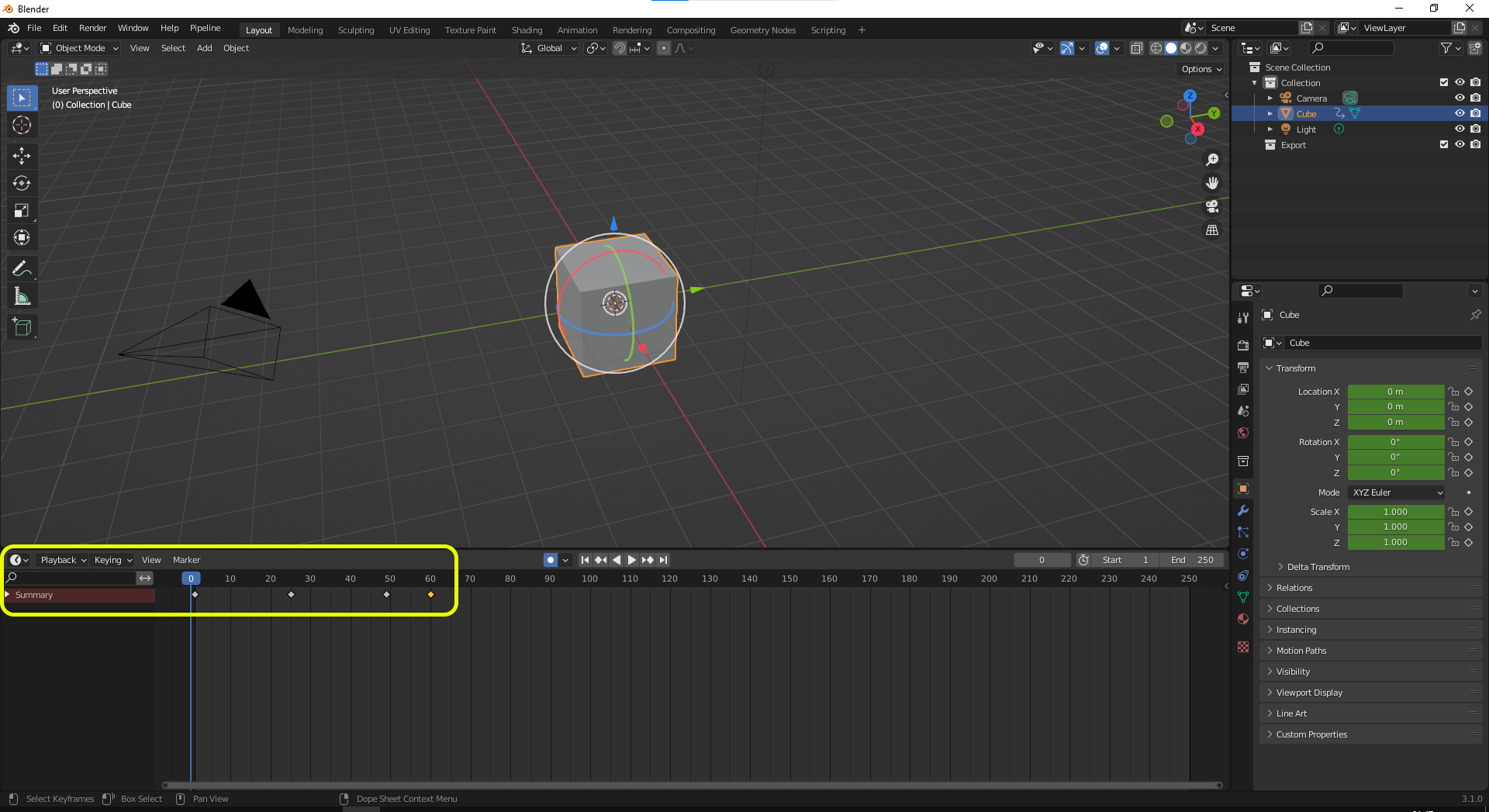The height and width of the screenshot is (812, 1489).
Task: Pick the Add Cube tool
Action: click(22, 327)
